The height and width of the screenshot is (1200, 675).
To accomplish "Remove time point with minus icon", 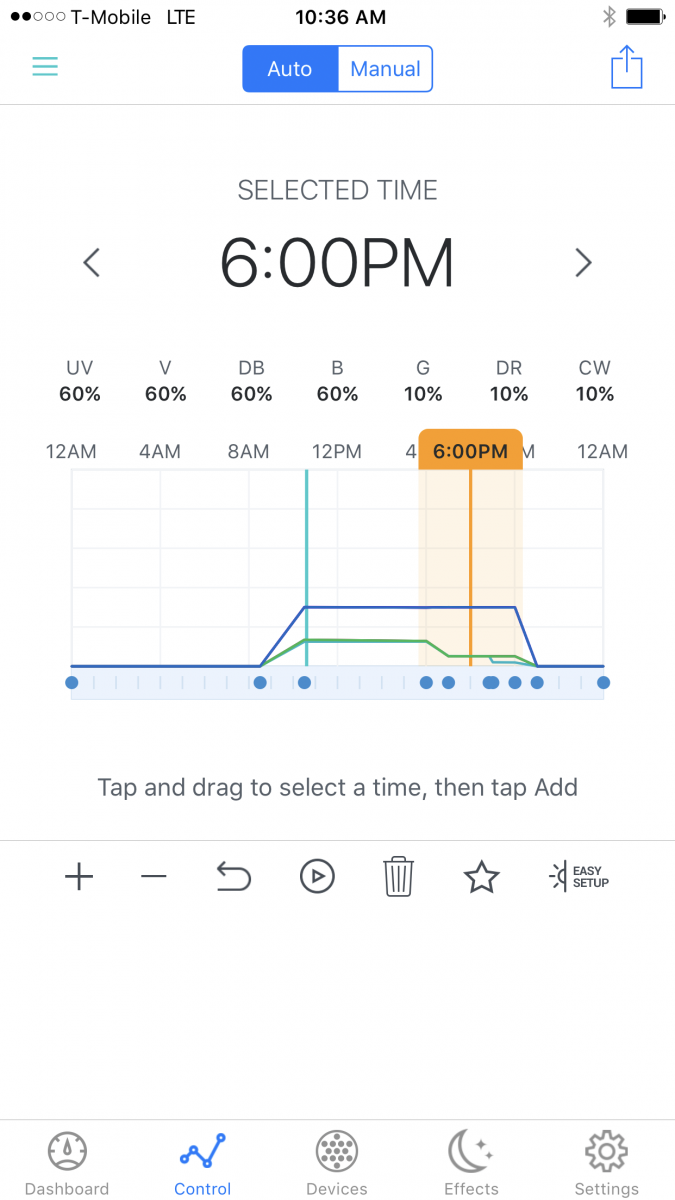I will point(154,877).
